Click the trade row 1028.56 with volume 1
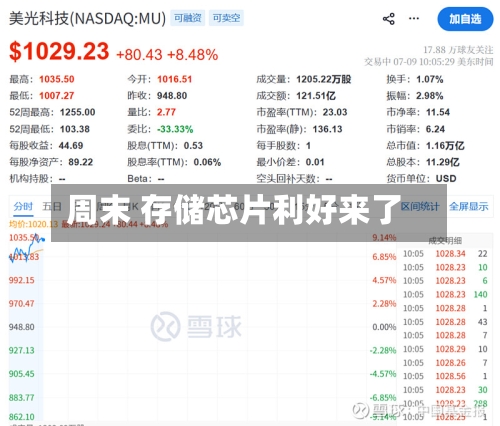 tap(445, 376)
